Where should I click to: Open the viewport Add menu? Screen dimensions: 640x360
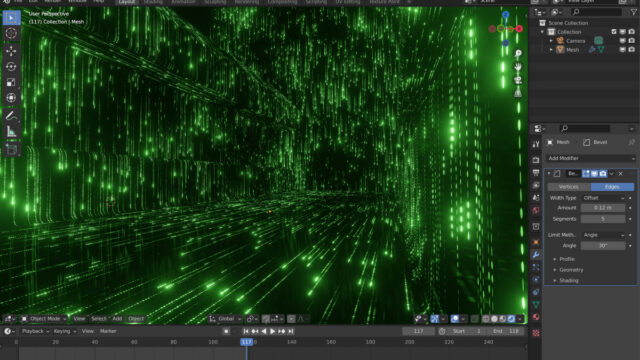coord(117,319)
